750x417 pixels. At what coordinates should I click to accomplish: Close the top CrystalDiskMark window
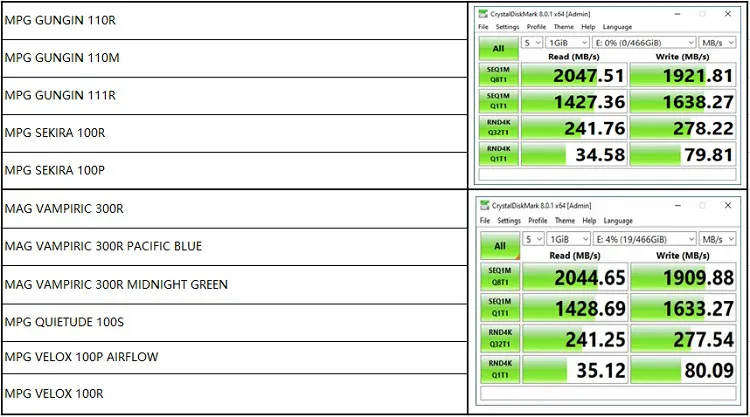tap(728, 14)
